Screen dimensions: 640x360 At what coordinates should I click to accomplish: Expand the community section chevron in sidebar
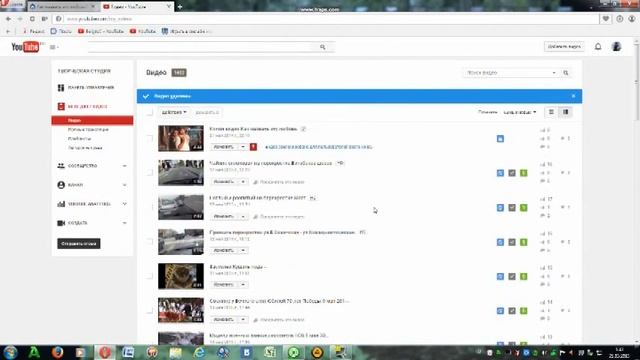(x=124, y=166)
